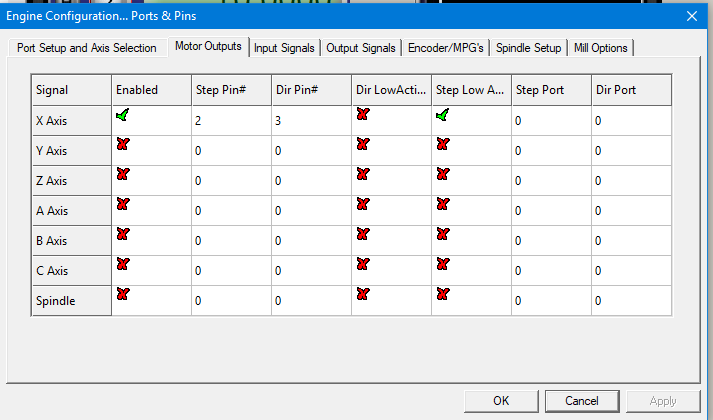
Task: Toggle X Axis Dir LowActive red X
Action: [363, 115]
